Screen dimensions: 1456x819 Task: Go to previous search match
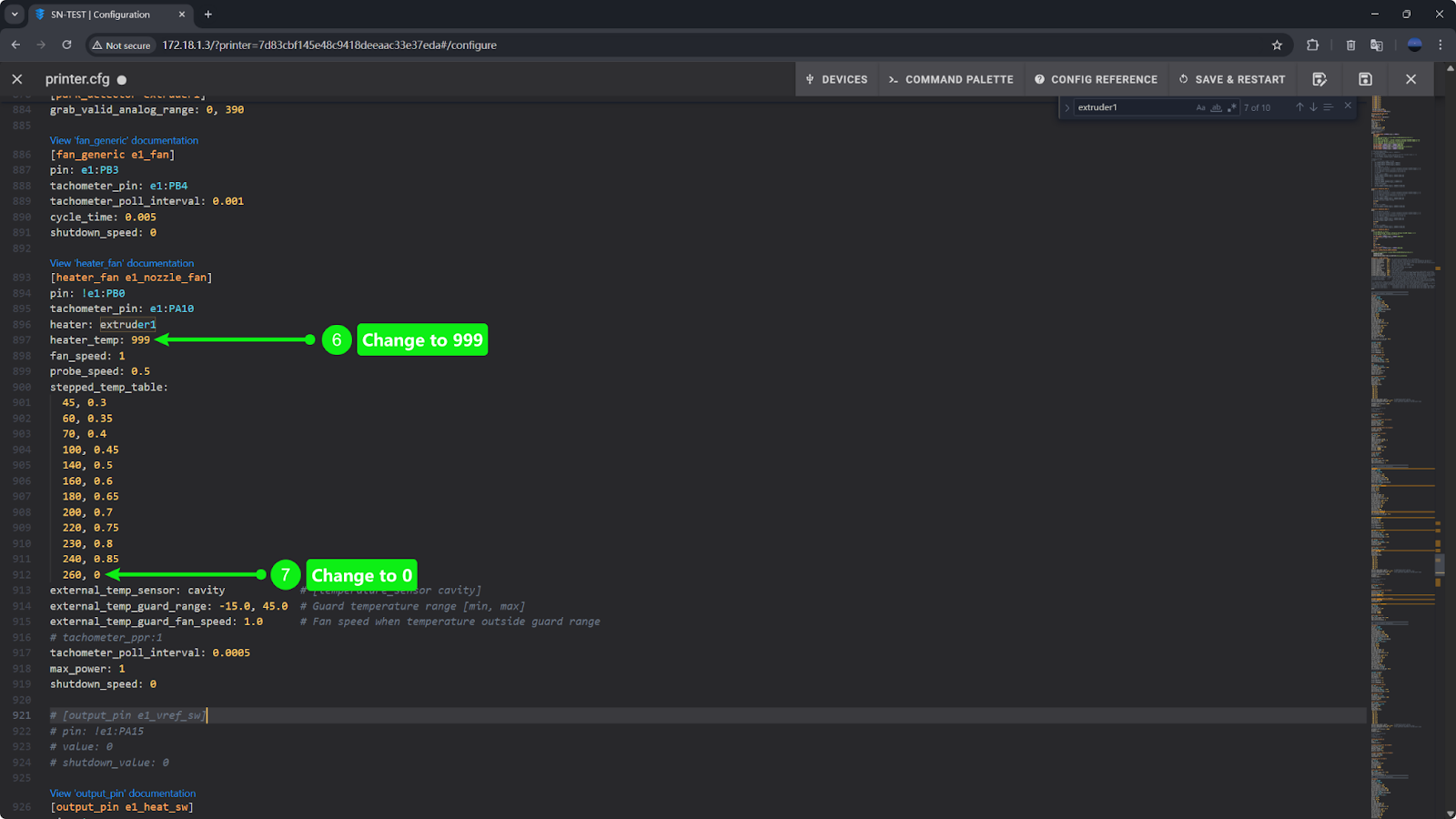[1299, 107]
